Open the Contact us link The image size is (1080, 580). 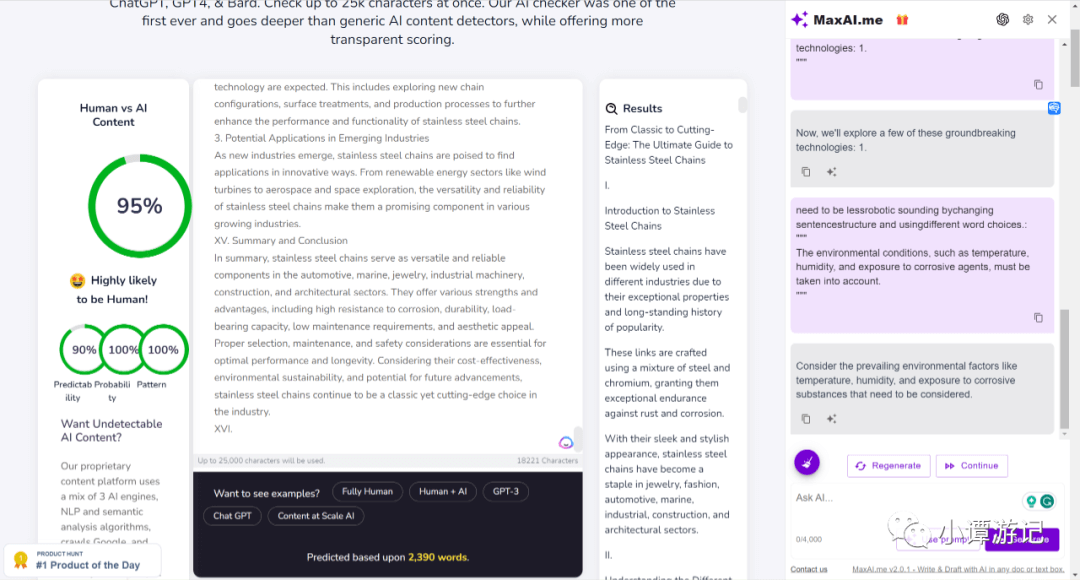point(809,569)
